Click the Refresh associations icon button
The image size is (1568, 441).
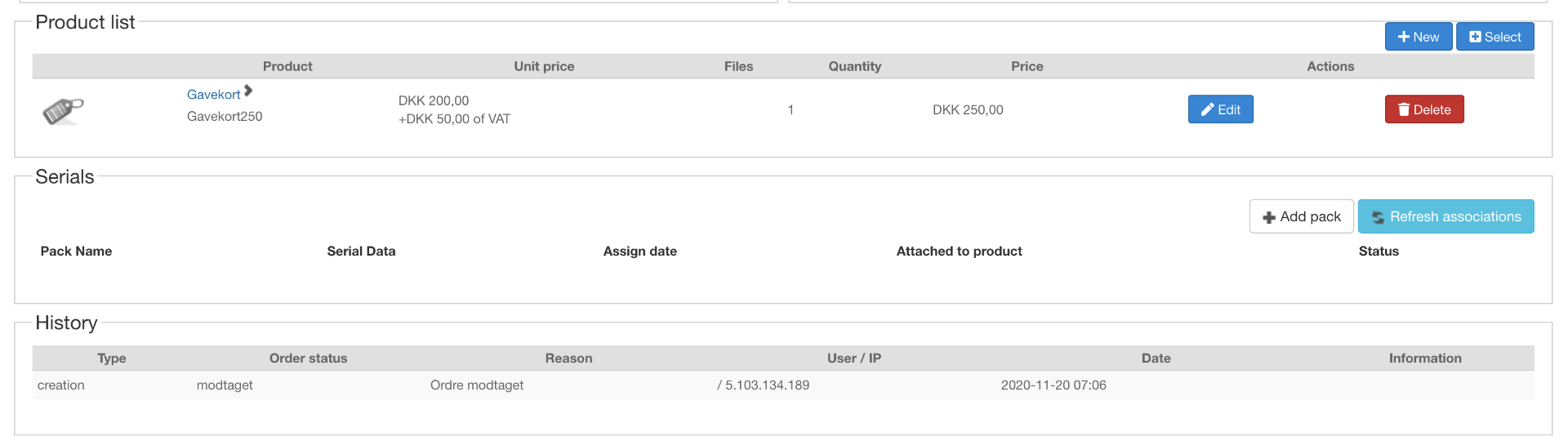pos(1379,217)
